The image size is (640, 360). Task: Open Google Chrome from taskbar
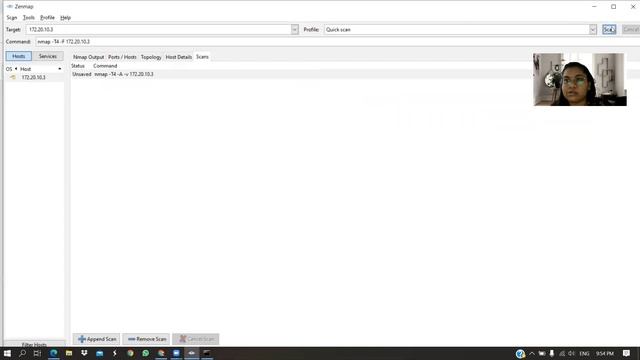pyautogui.click(x=130, y=353)
